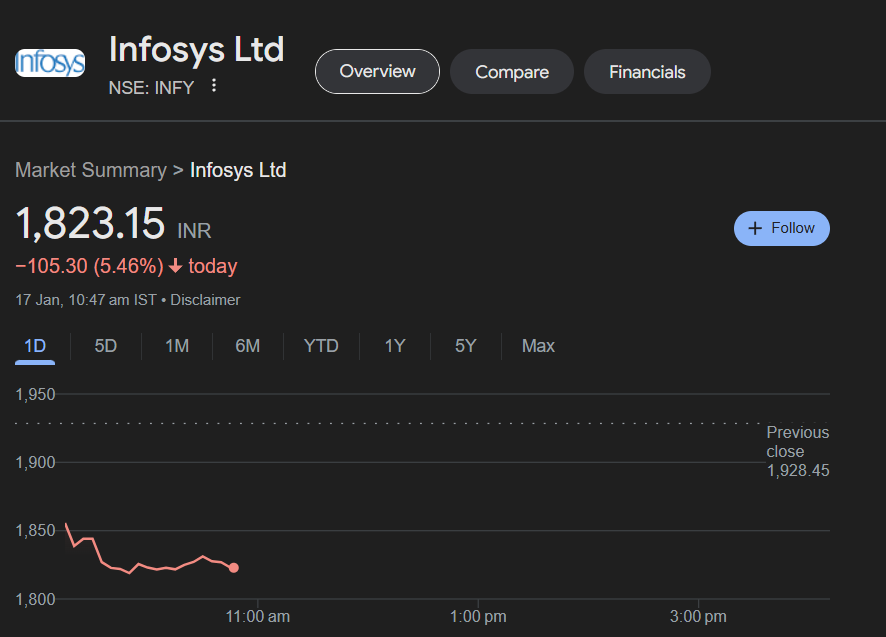Viewport: 886px width, 637px height.
Task: Open the Disclaimer link
Action: [205, 299]
